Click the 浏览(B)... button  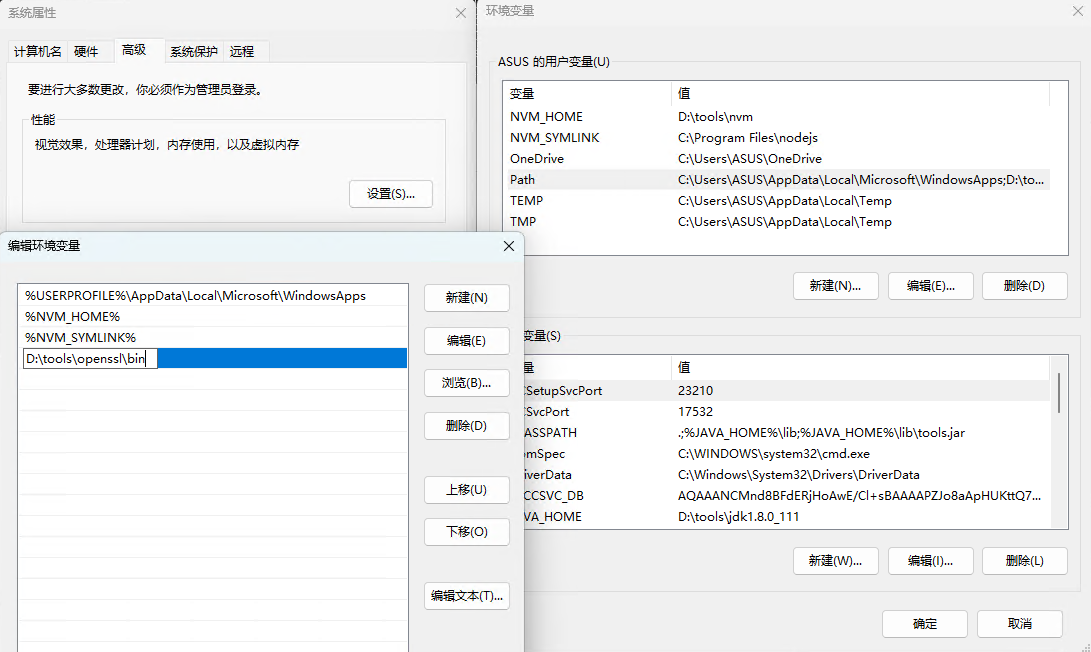tap(467, 383)
